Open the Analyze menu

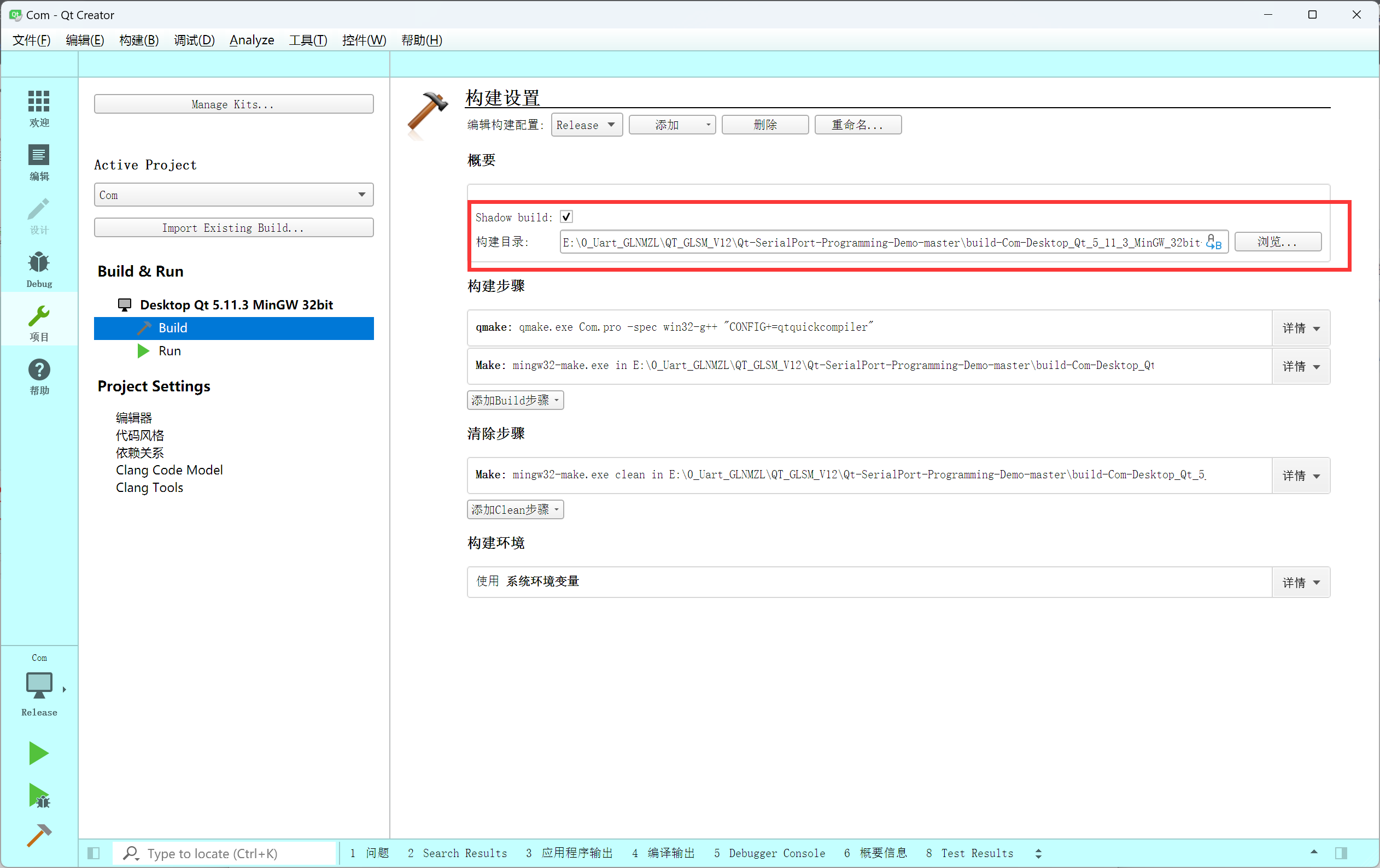click(252, 40)
